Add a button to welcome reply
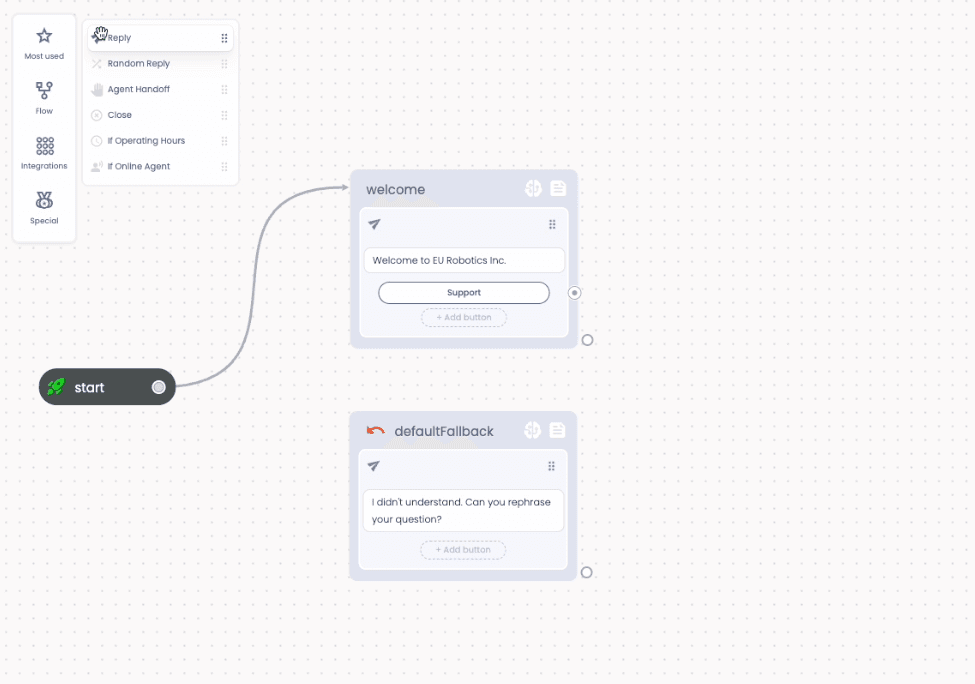This screenshot has height=684, width=975. pos(464,318)
